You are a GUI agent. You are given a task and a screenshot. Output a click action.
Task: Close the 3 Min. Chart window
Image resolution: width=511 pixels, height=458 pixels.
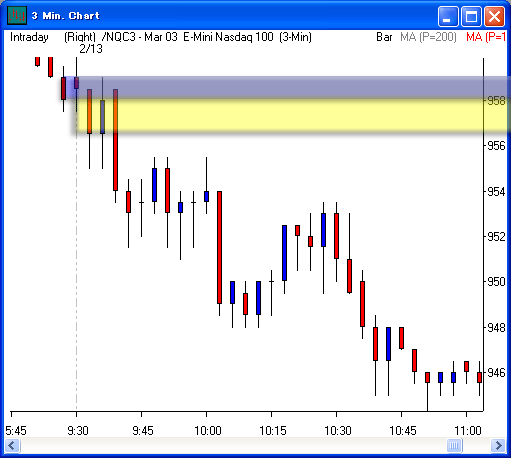pyautogui.click(x=494, y=16)
